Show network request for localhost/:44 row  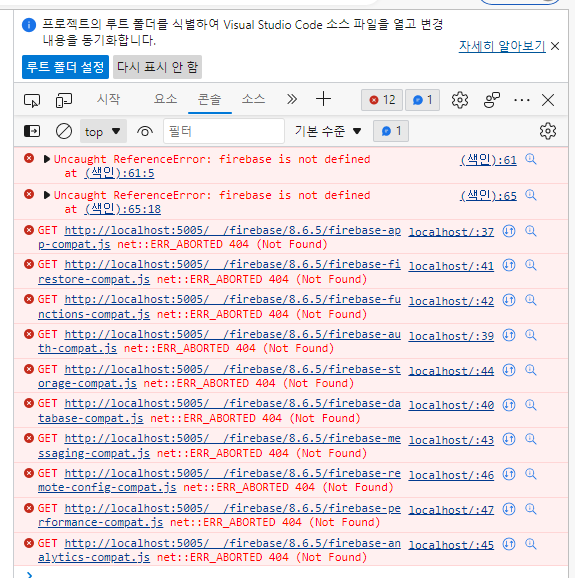(509, 370)
